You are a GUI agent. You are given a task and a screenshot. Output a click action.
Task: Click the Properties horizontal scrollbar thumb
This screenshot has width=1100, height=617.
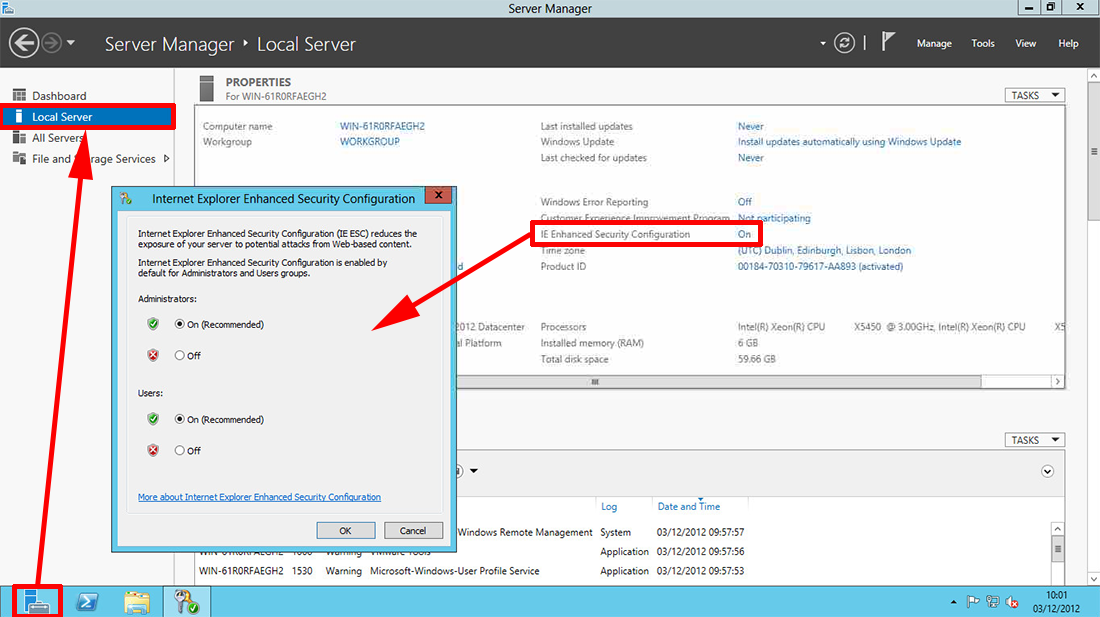click(718, 382)
